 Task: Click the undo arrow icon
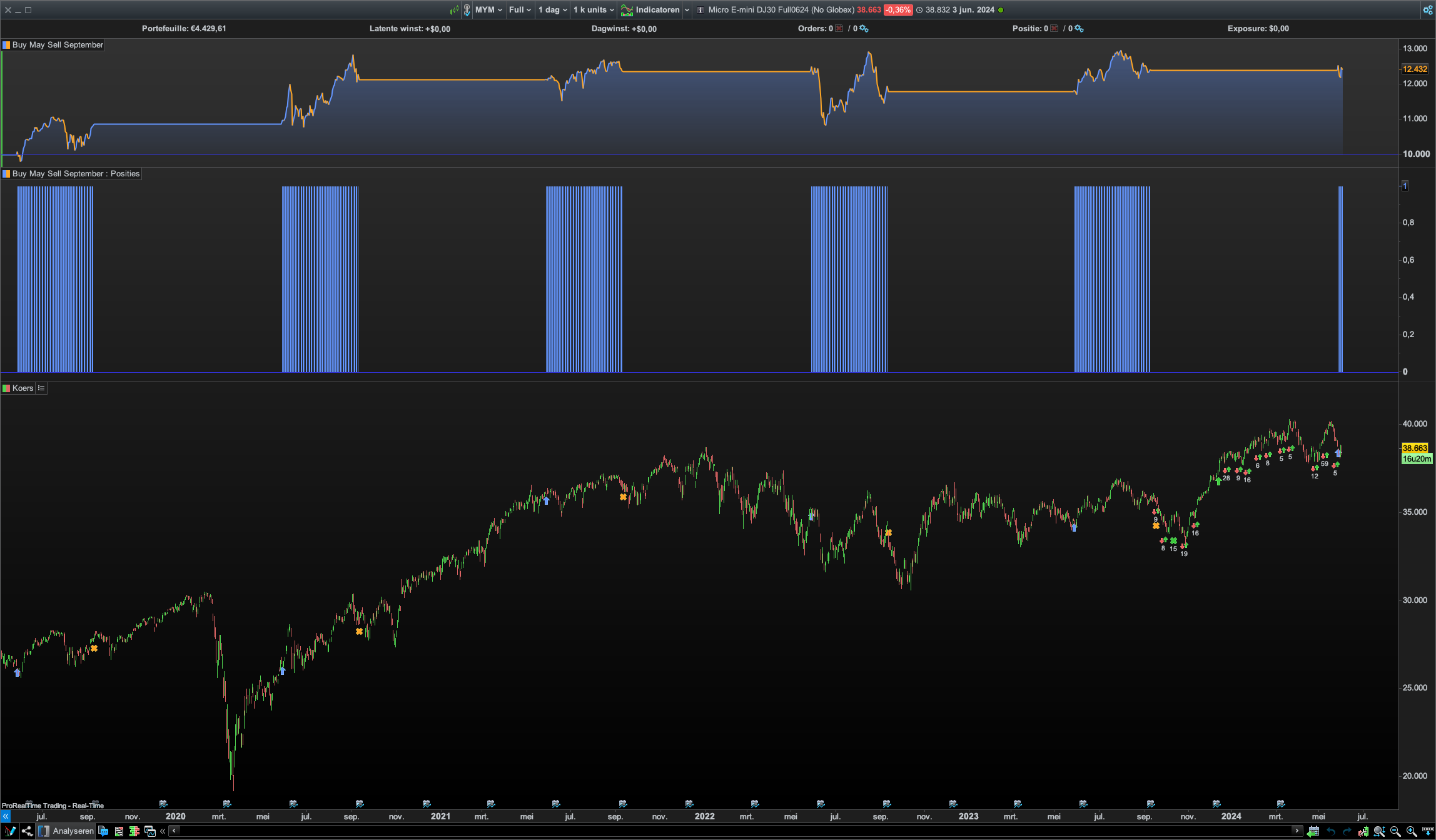click(x=1330, y=831)
